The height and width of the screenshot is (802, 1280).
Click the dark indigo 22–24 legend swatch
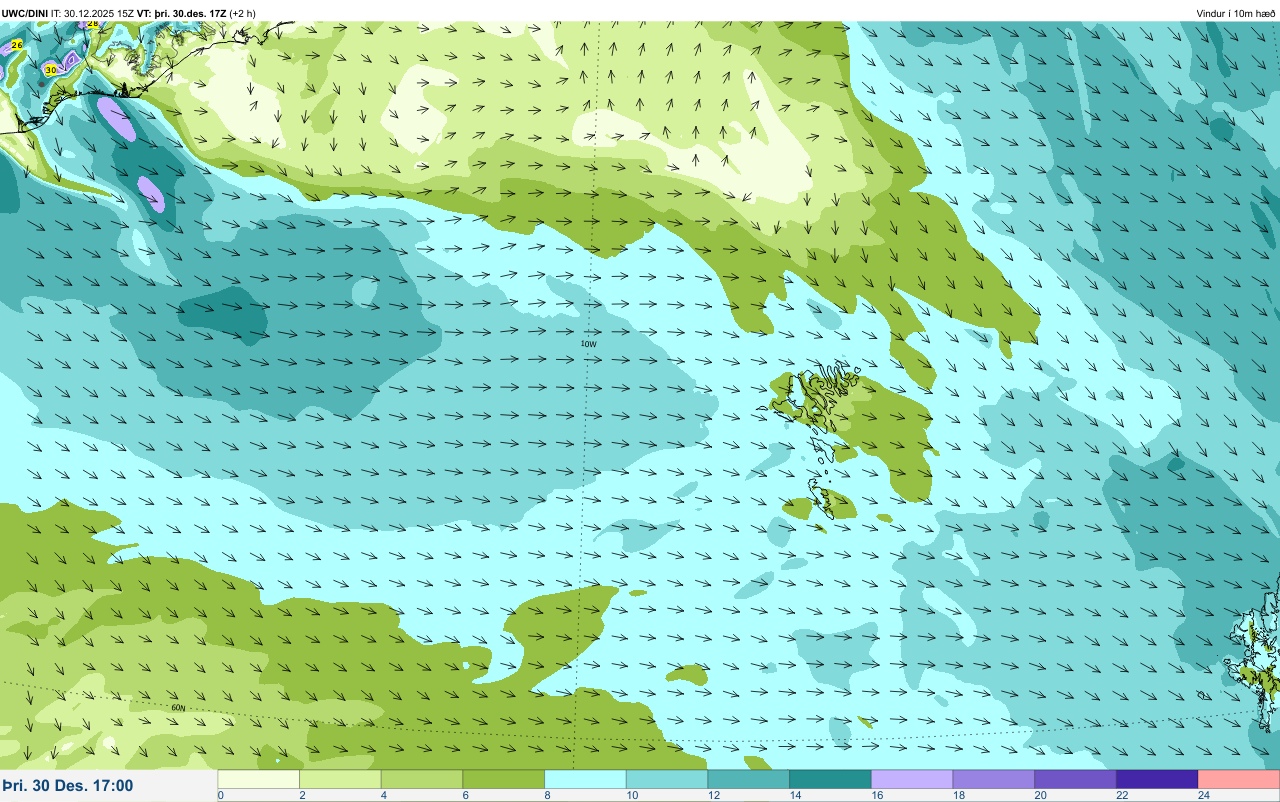click(x=1157, y=779)
